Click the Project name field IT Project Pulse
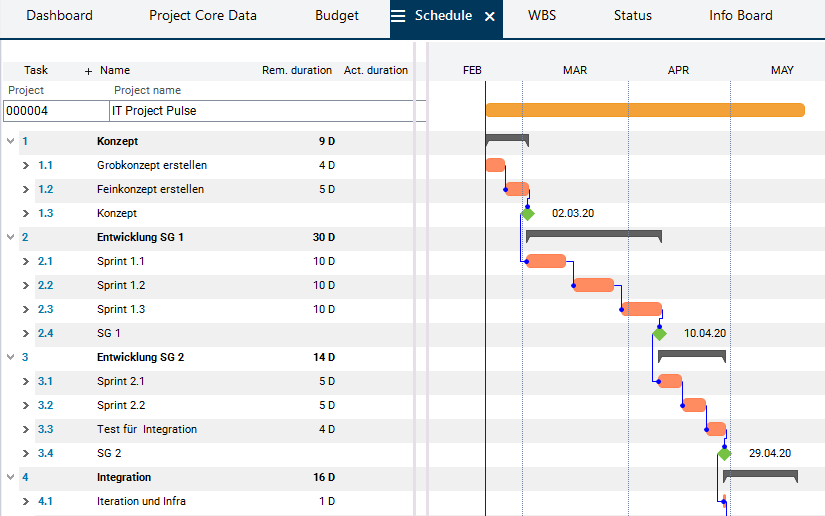825x516 pixels. tap(260, 111)
